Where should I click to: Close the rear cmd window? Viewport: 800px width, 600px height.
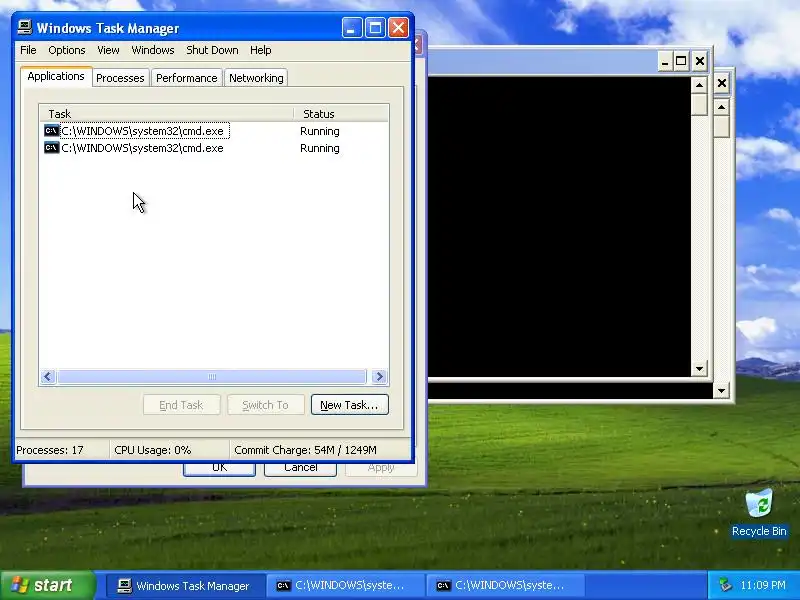pos(721,83)
